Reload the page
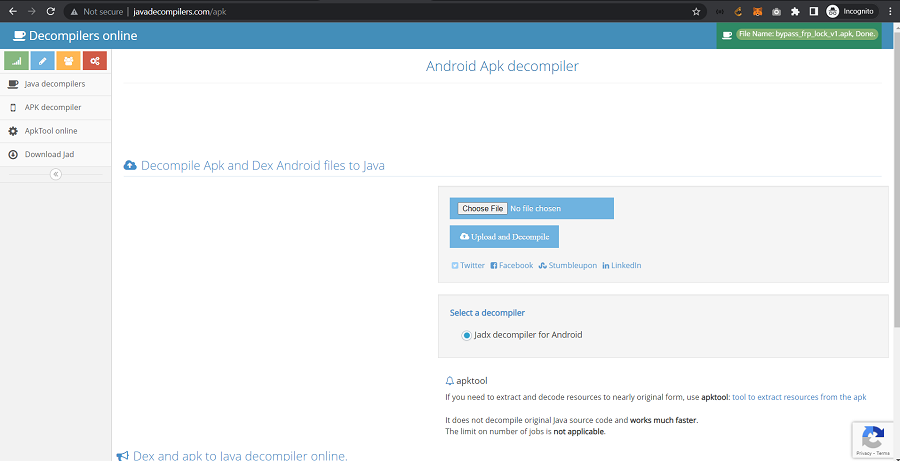Image resolution: width=900 pixels, height=461 pixels. (51, 11)
